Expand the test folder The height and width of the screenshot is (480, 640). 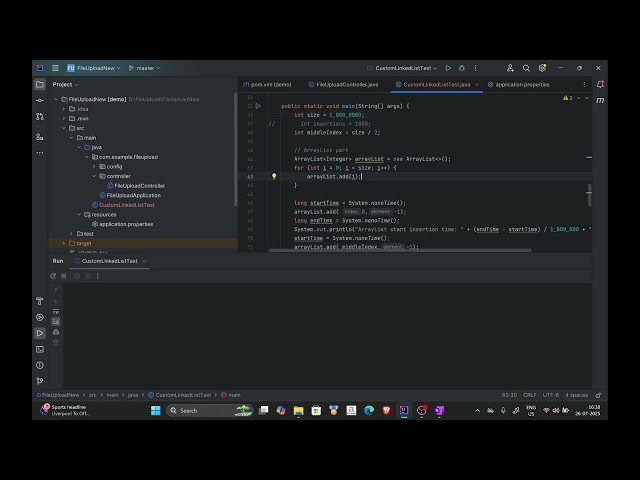[71, 234]
